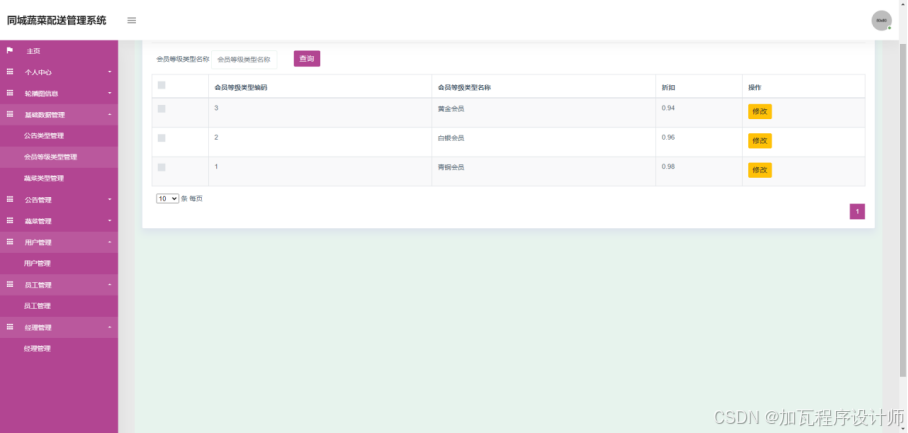Image resolution: width=908 pixels, height=433 pixels.
Task: Click the 0.98 discount value
Action: (x=668, y=167)
